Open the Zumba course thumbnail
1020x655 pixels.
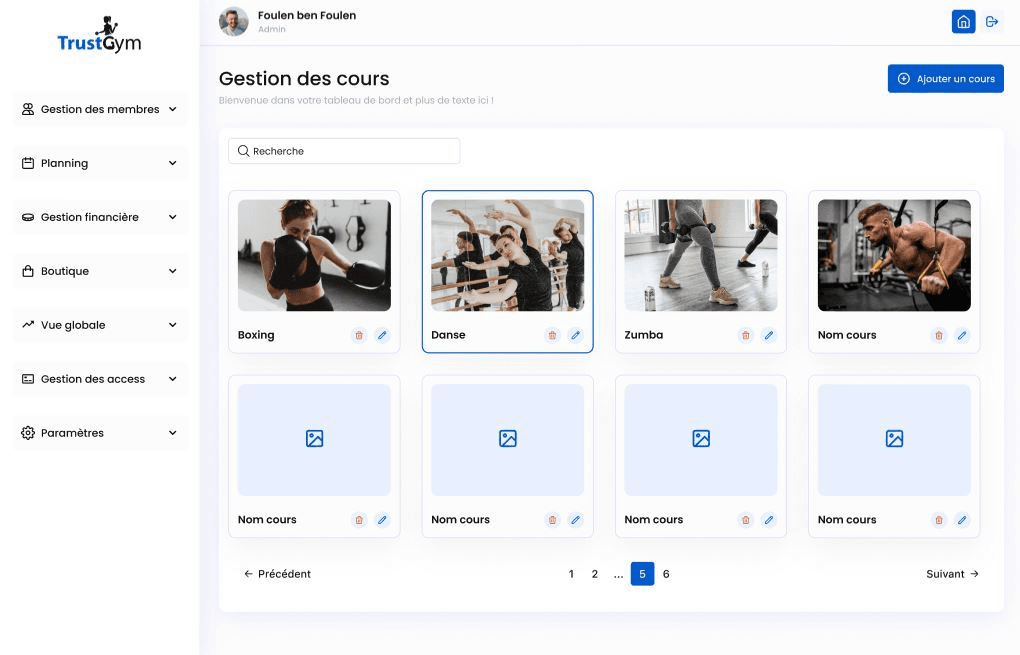point(700,255)
